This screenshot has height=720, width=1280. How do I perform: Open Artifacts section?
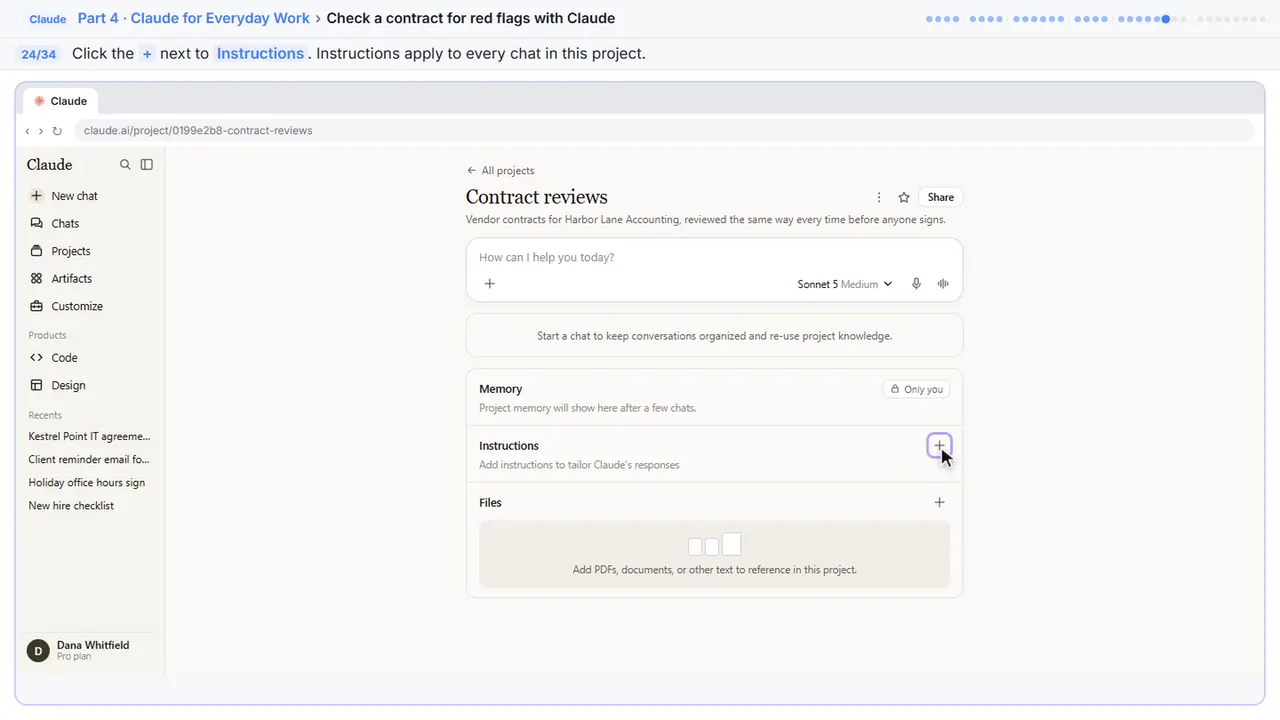pos(61,279)
